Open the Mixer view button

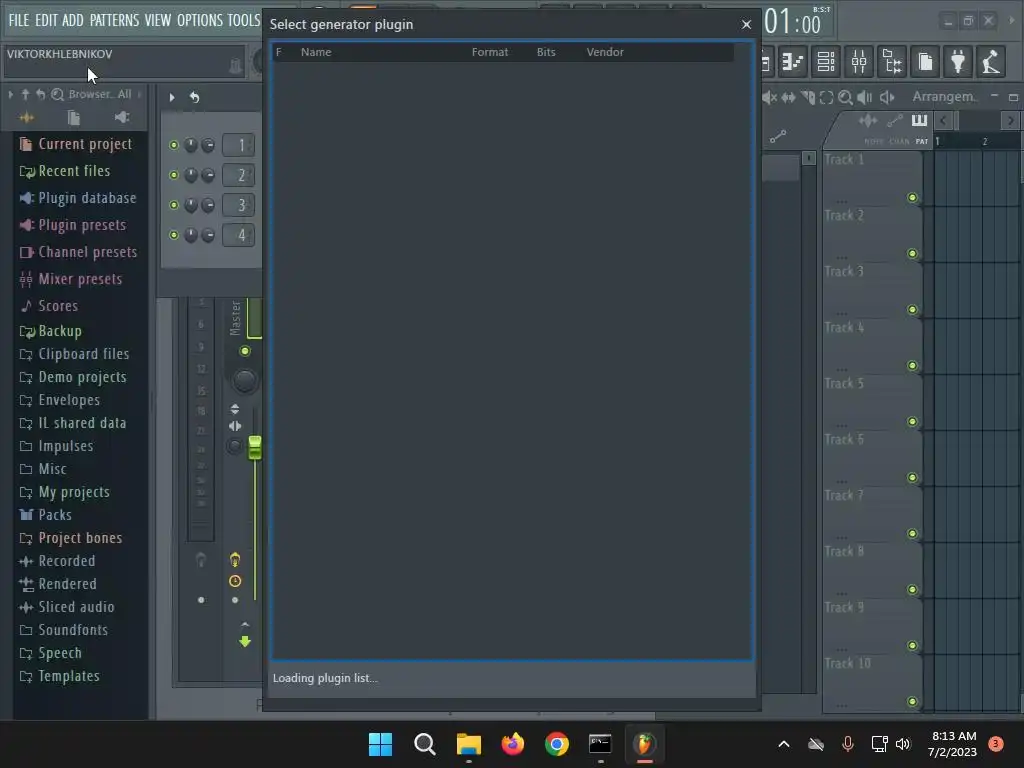point(859,62)
